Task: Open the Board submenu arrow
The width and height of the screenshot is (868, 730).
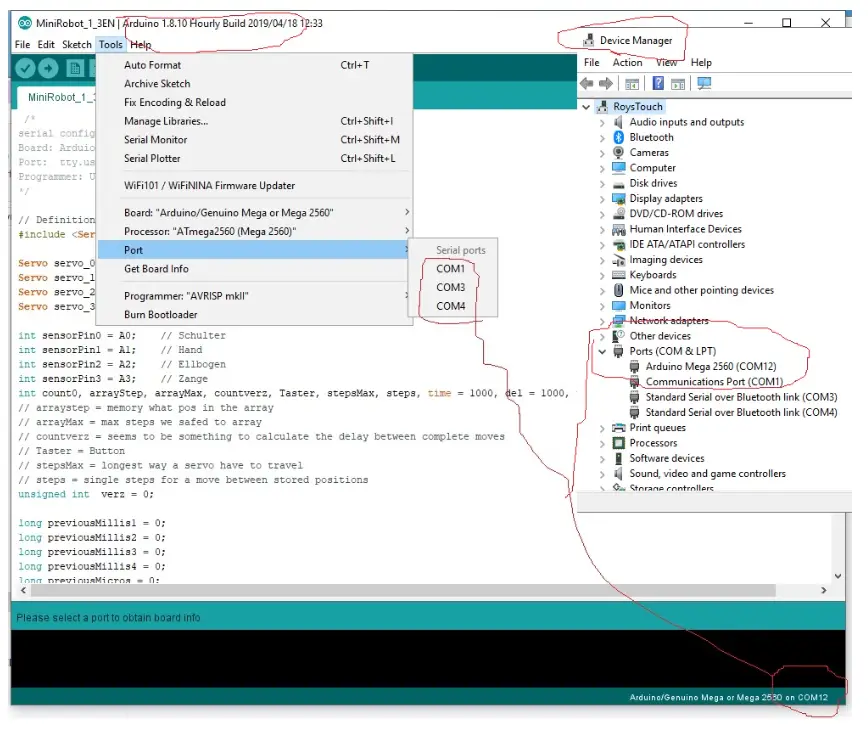Action: click(x=407, y=213)
